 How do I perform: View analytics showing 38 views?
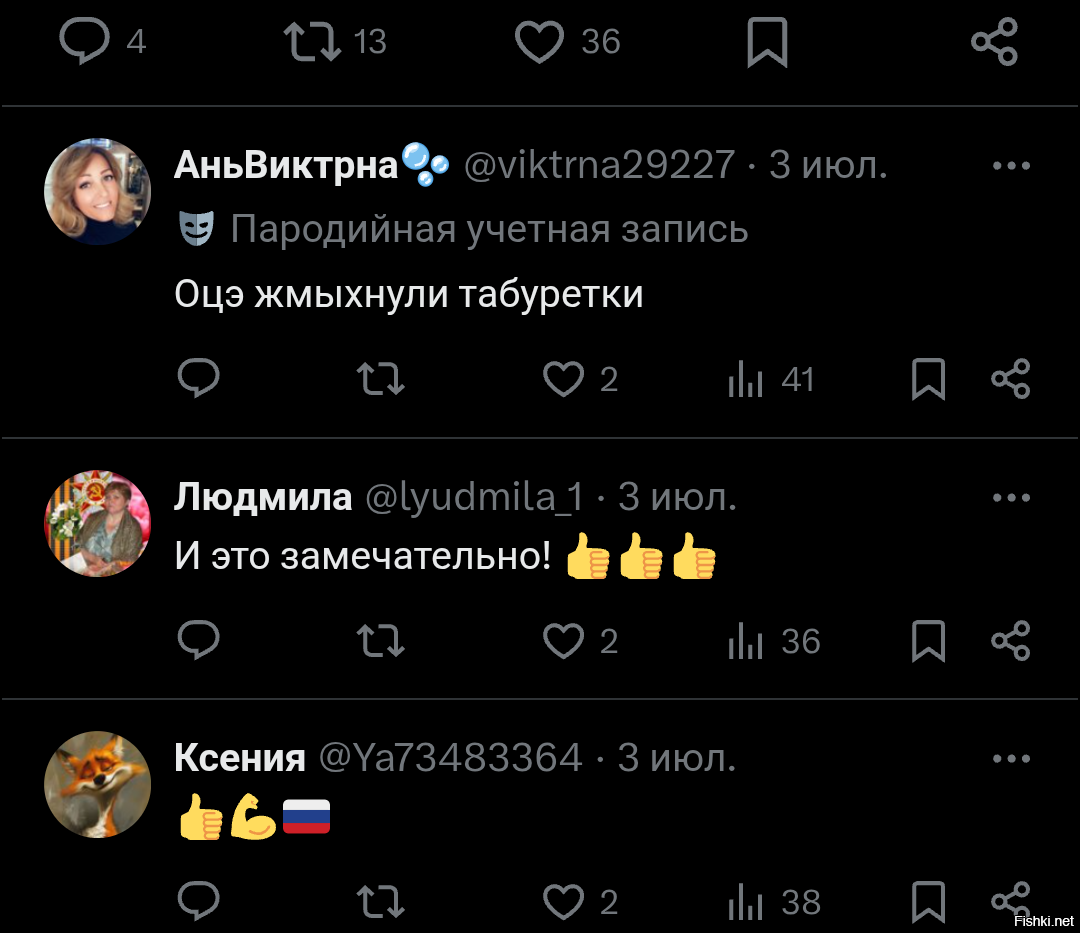coord(774,902)
